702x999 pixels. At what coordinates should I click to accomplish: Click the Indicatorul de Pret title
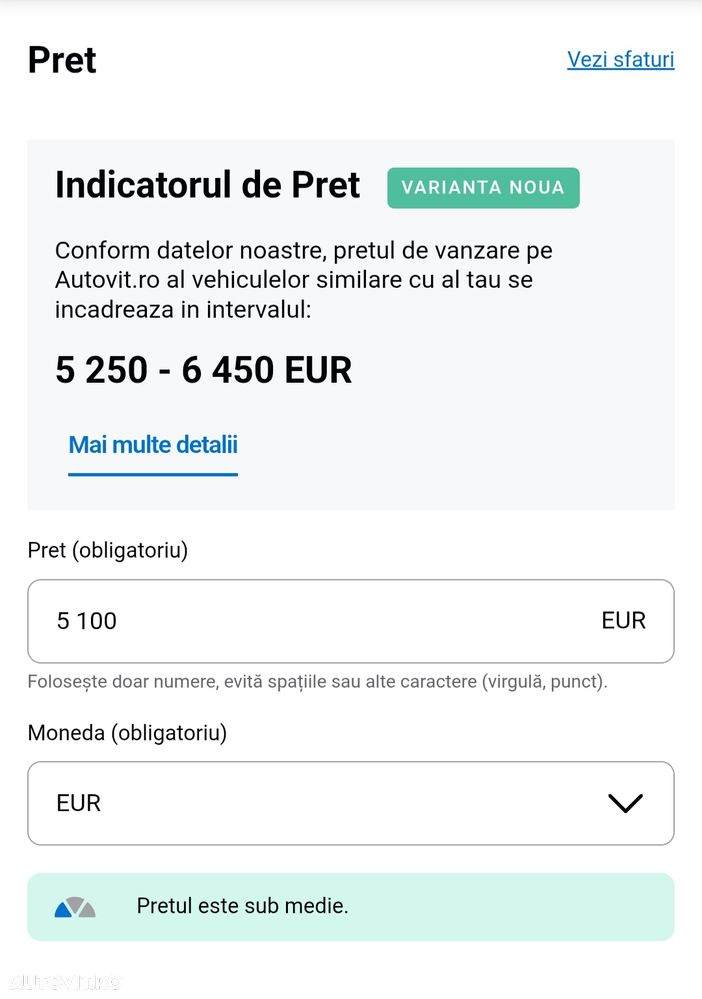207,185
